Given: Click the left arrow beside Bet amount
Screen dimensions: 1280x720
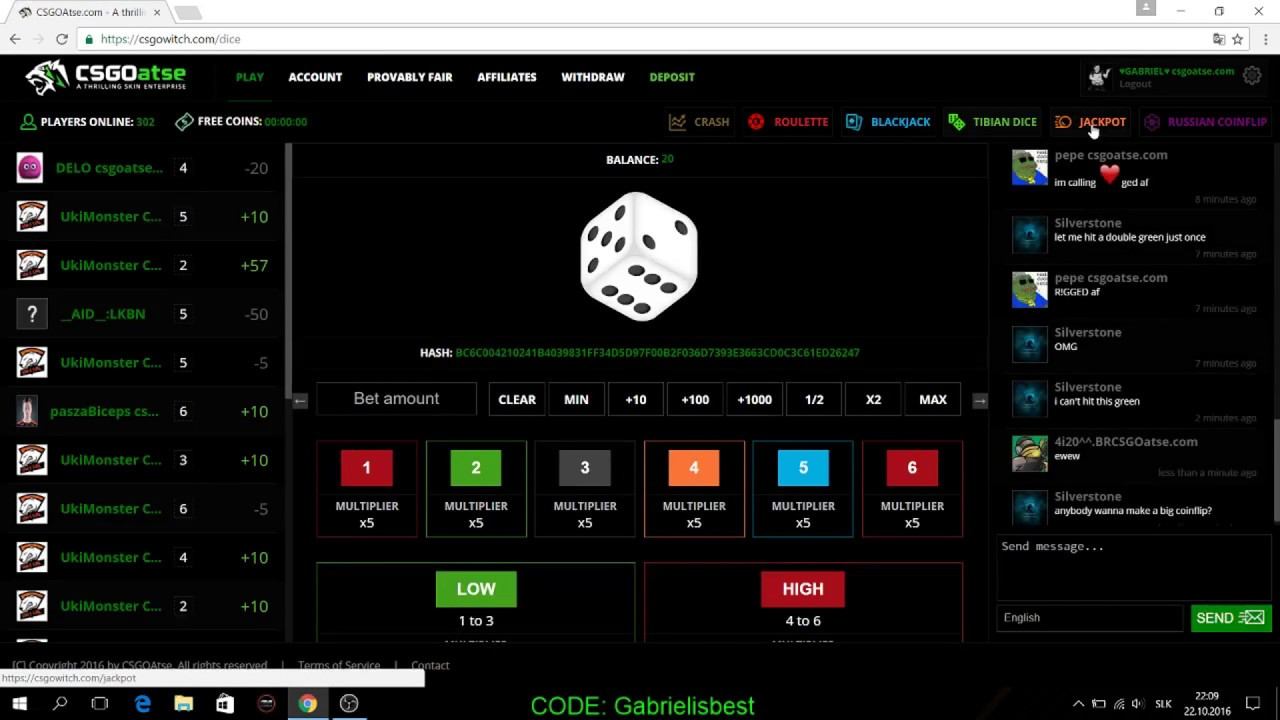Looking at the screenshot, I should (300, 400).
